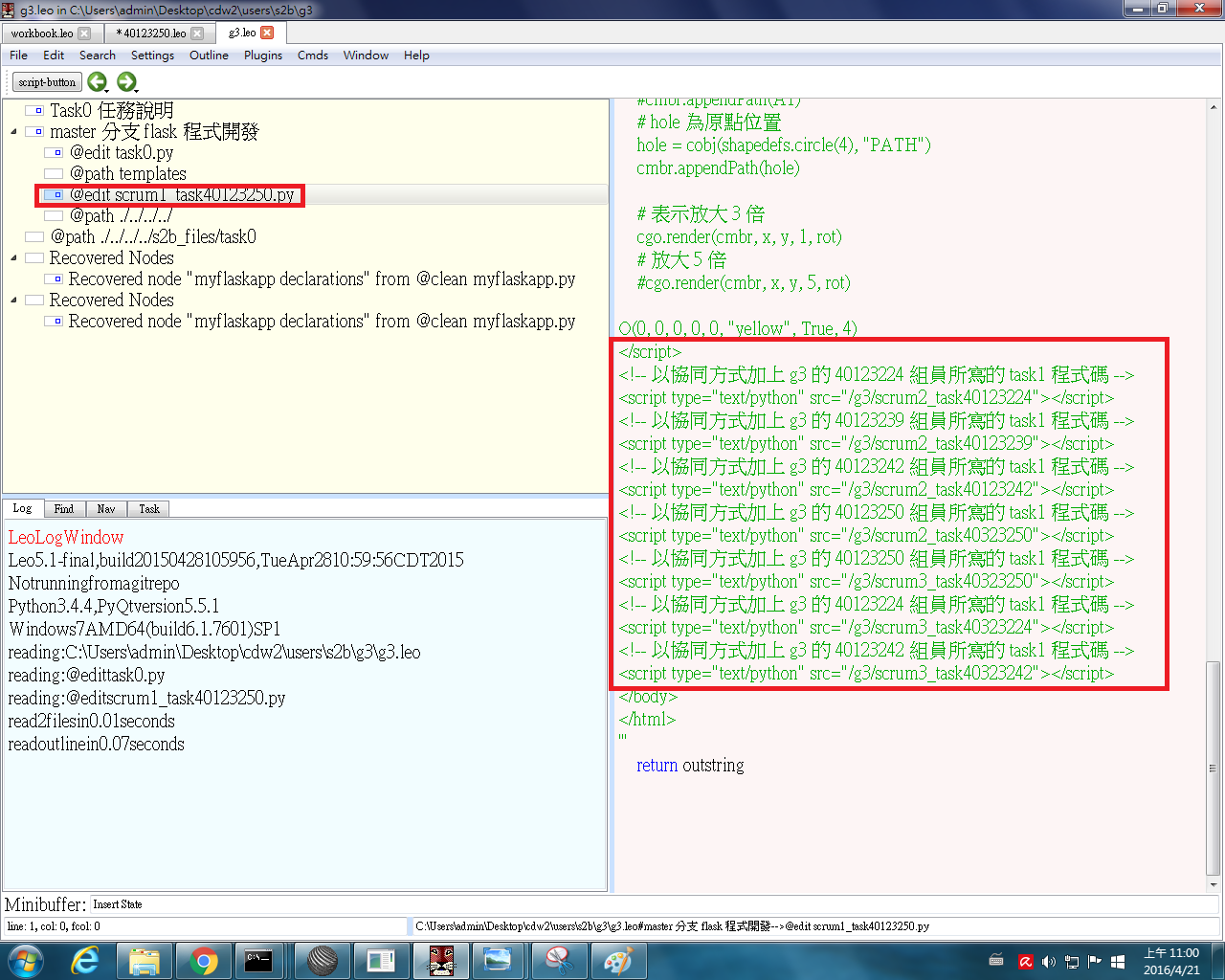
Task: Open the Help menu
Action: coord(416,56)
